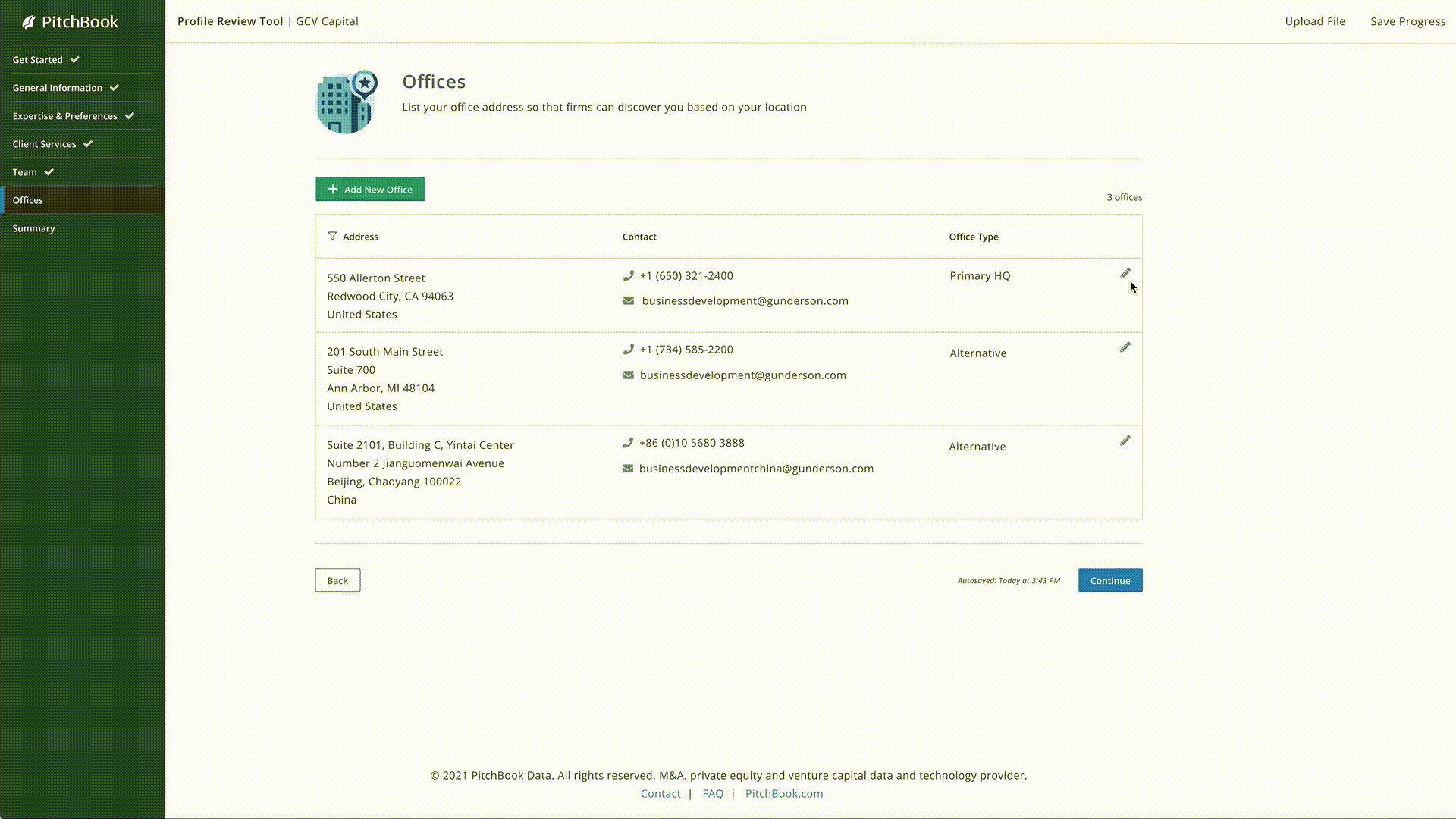Image resolution: width=1456 pixels, height=819 pixels.
Task: Click Number 2 Jianguomenwai Avenue line
Action: [x=416, y=463]
